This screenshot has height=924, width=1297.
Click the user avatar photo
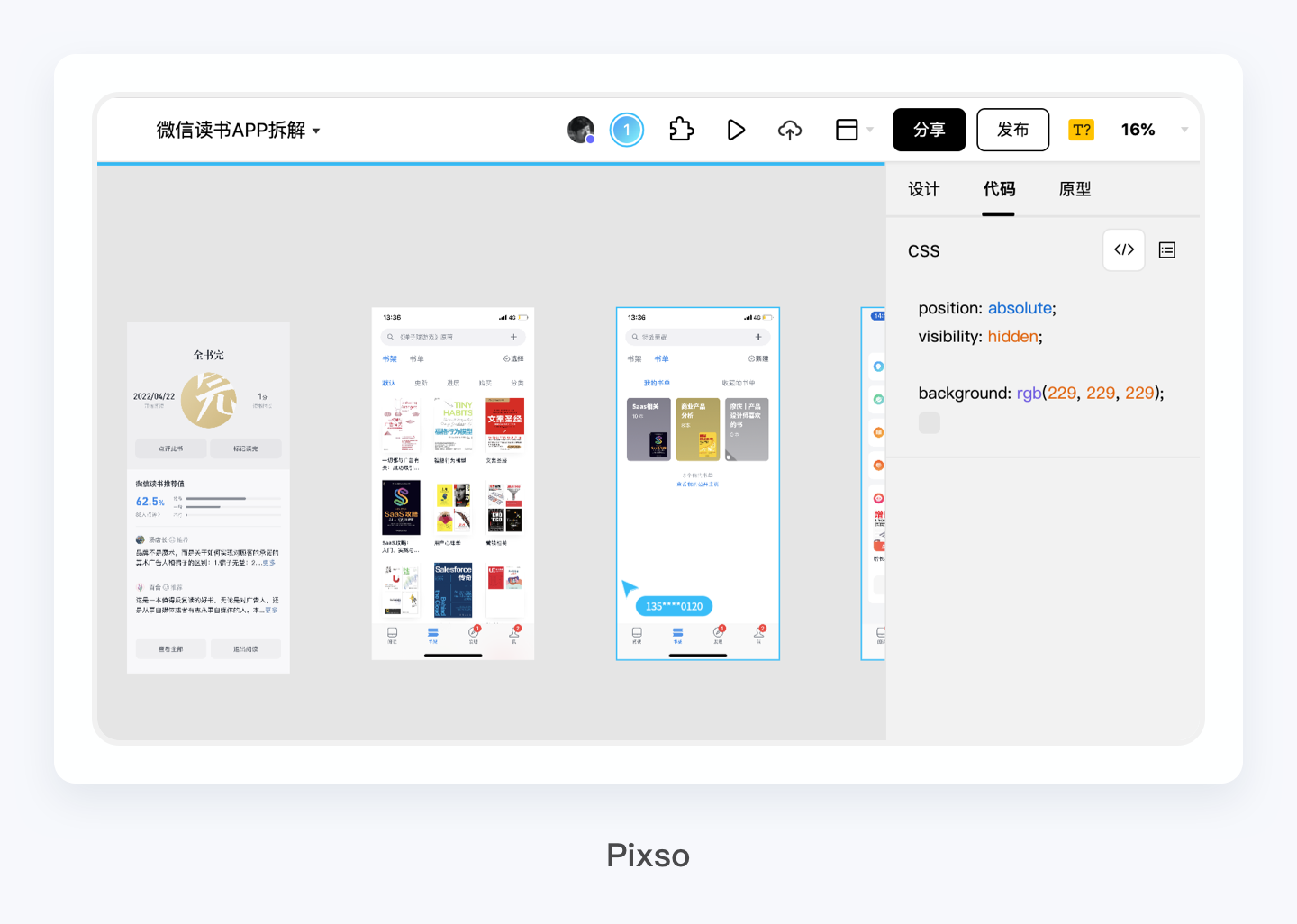click(581, 130)
